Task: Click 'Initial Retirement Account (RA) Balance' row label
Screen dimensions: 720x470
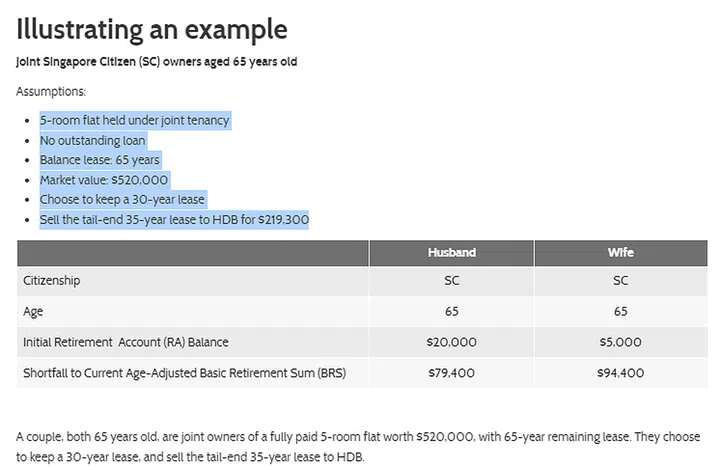Action: (126, 342)
